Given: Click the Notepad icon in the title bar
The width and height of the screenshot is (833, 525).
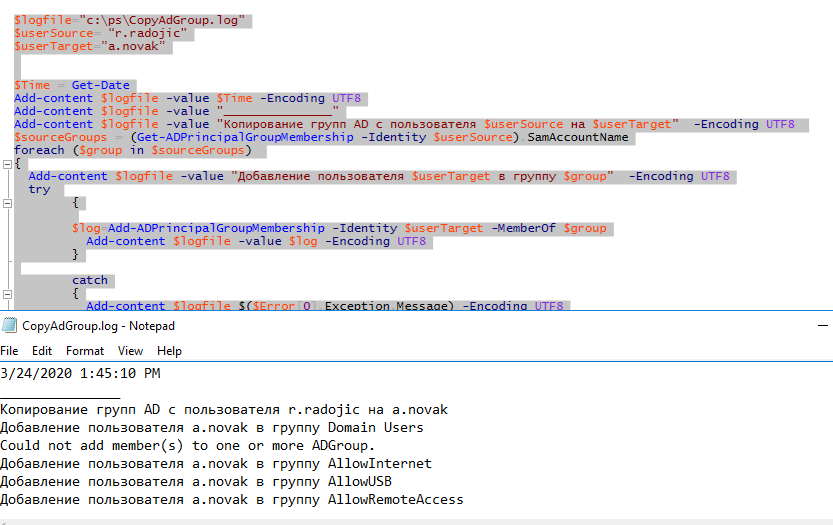Looking at the screenshot, I should (10, 325).
